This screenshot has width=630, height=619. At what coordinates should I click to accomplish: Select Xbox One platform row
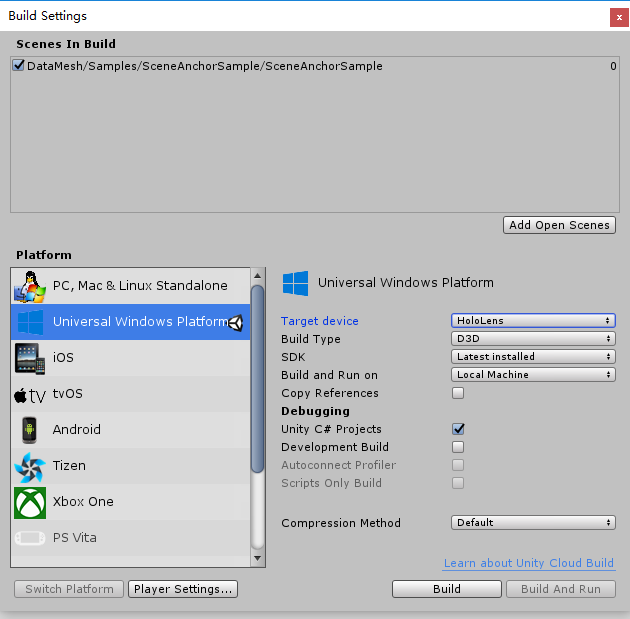[x=130, y=502]
